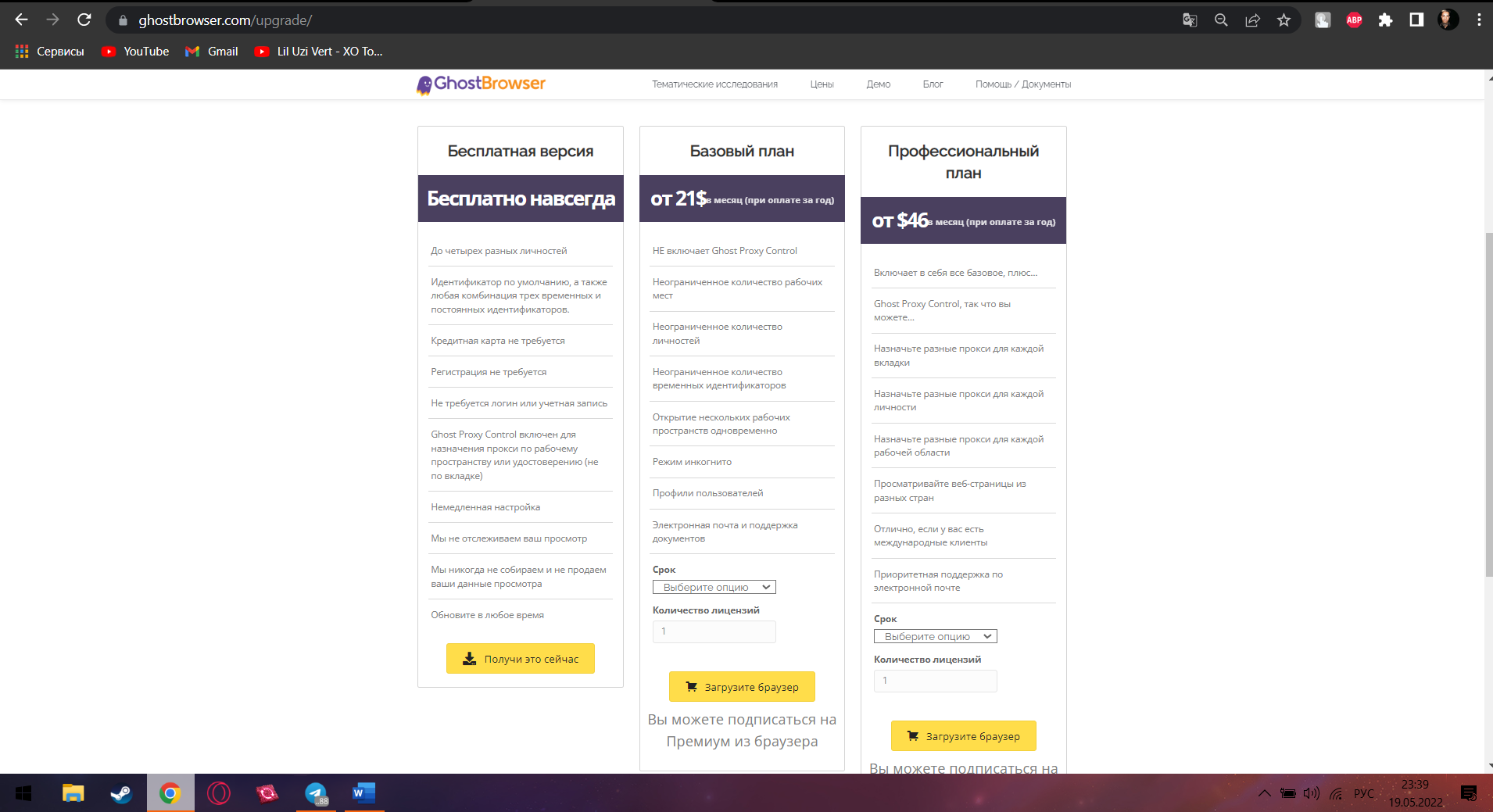Click license quantity field in Профессиональный план
The width and height of the screenshot is (1493, 812).
[x=936, y=681]
